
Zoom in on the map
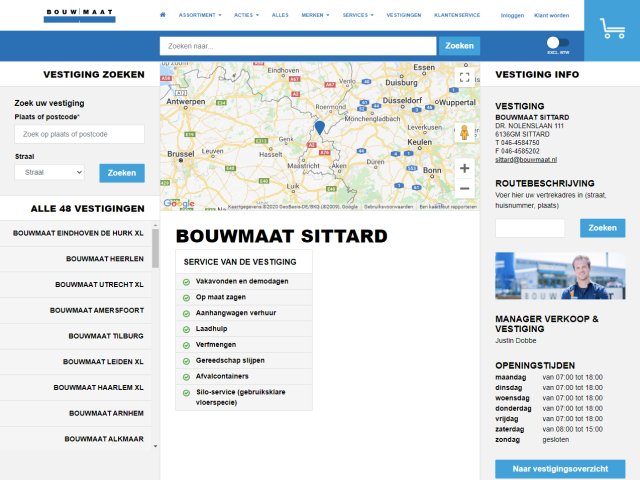(464, 168)
